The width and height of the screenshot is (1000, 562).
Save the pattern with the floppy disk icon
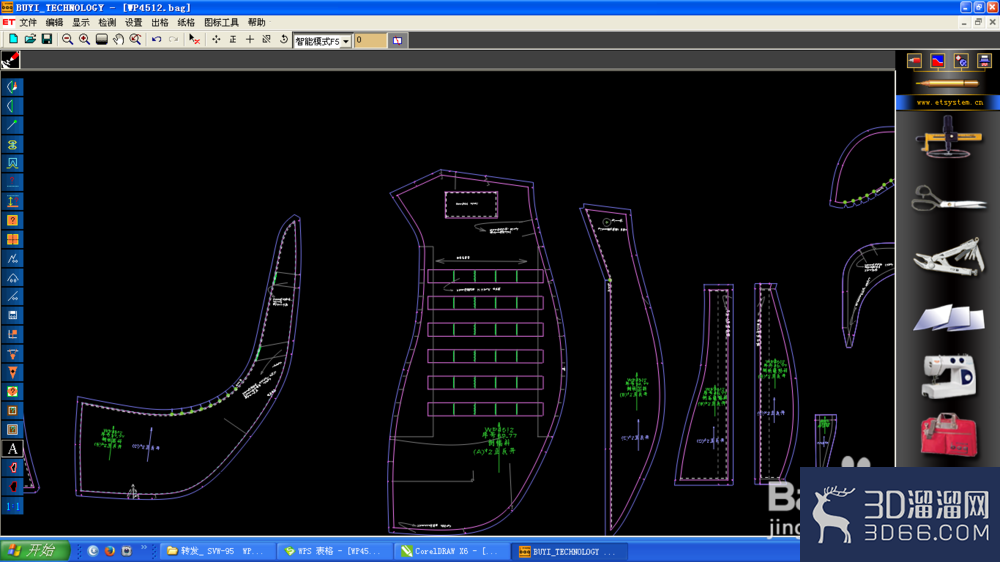click(x=47, y=40)
